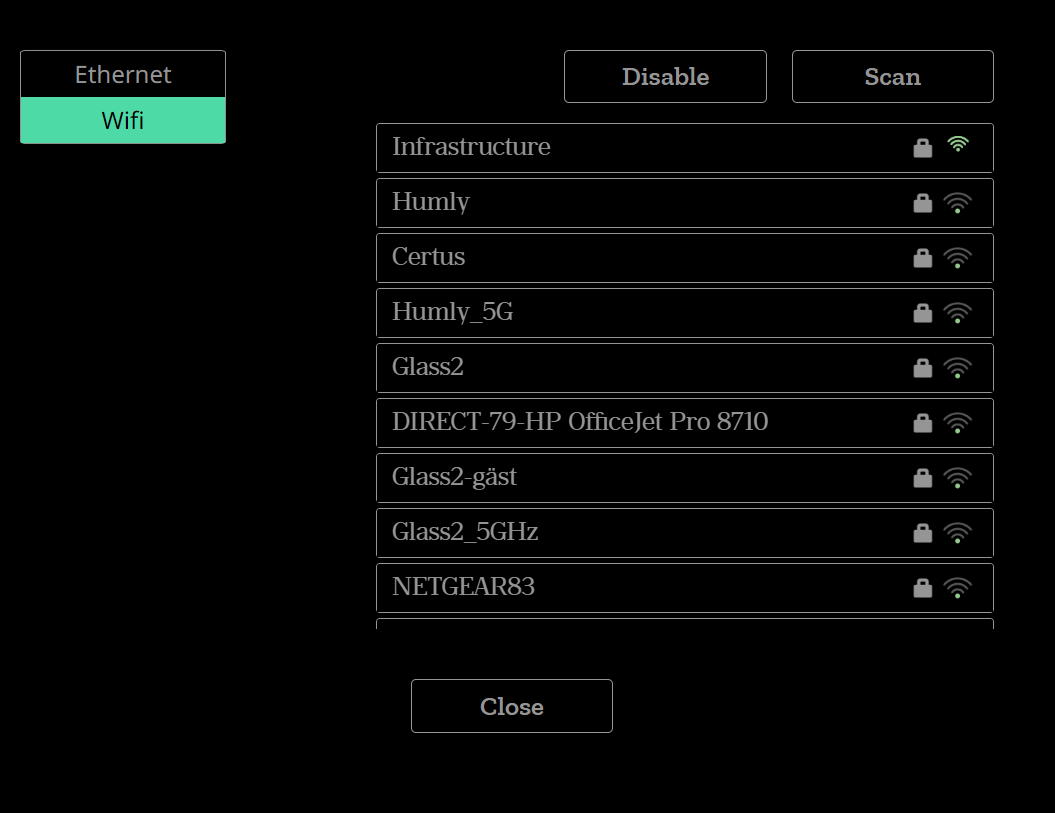Select the Glass2-gäst network name
This screenshot has height=813, width=1055.
point(454,477)
